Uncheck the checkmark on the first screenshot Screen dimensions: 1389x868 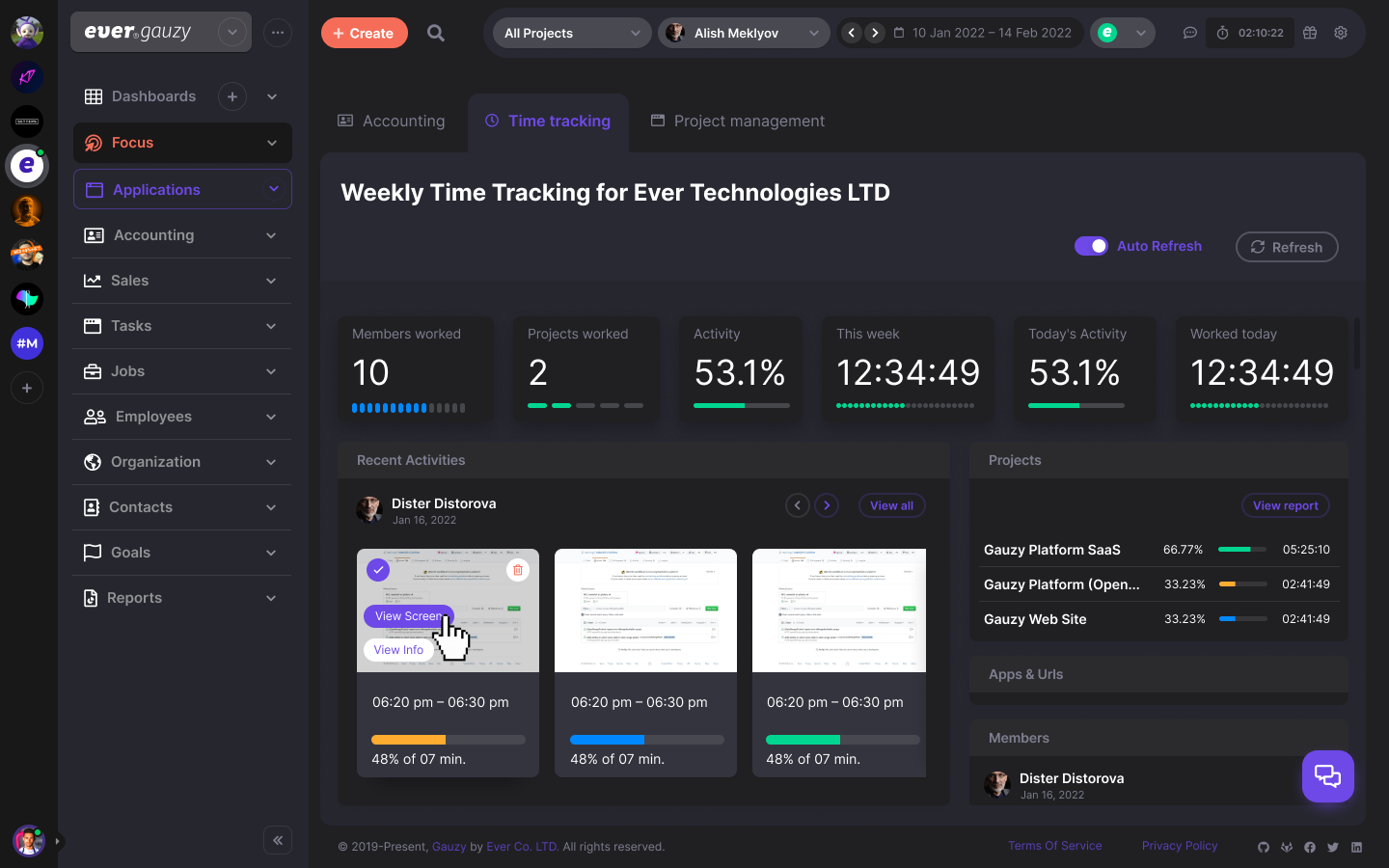(378, 570)
